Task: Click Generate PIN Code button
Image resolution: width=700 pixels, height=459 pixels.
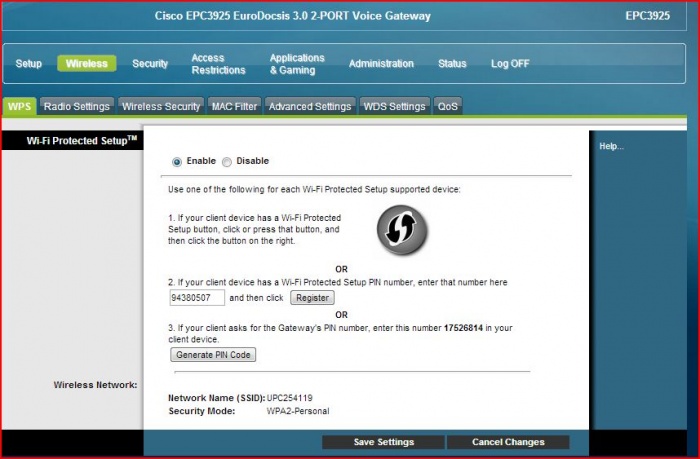Action: pos(213,355)
